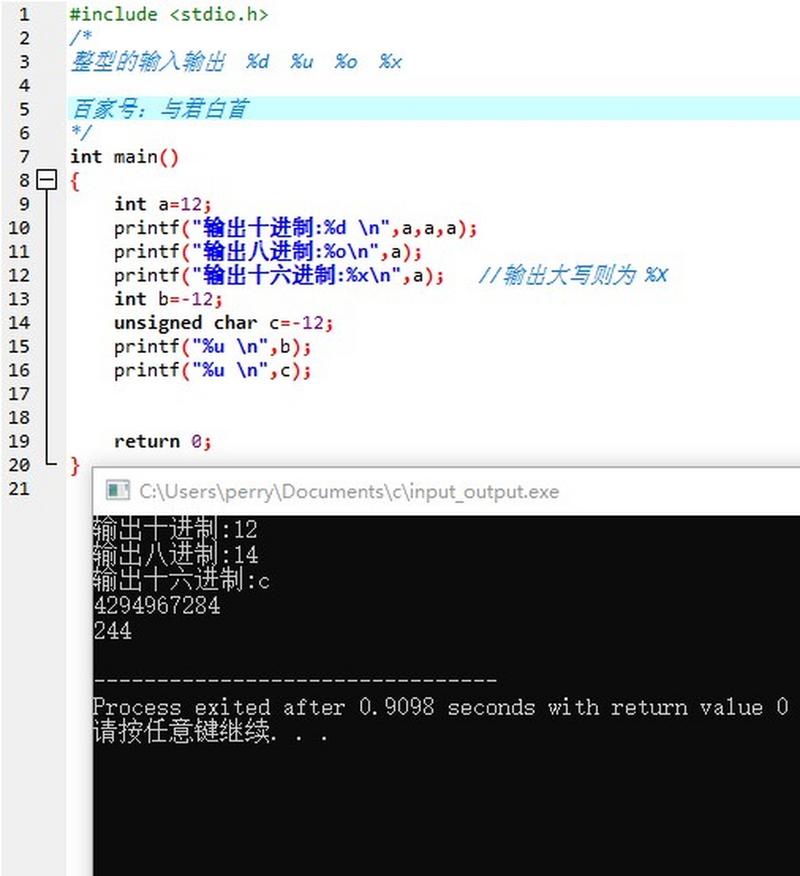Click the highlighted comment '百家号：与君白首'
This screenshot has height=876, width=800.
click(159, 108)
